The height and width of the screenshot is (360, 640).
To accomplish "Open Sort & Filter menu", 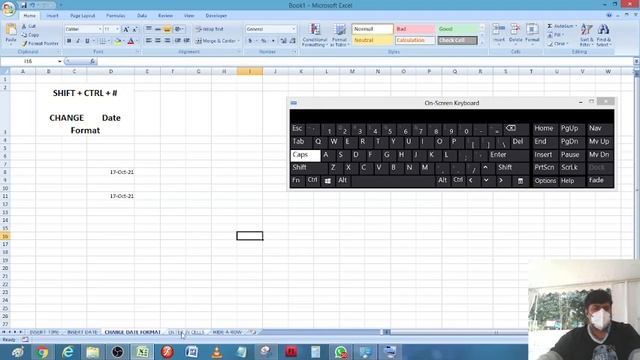I will (587, 35).
